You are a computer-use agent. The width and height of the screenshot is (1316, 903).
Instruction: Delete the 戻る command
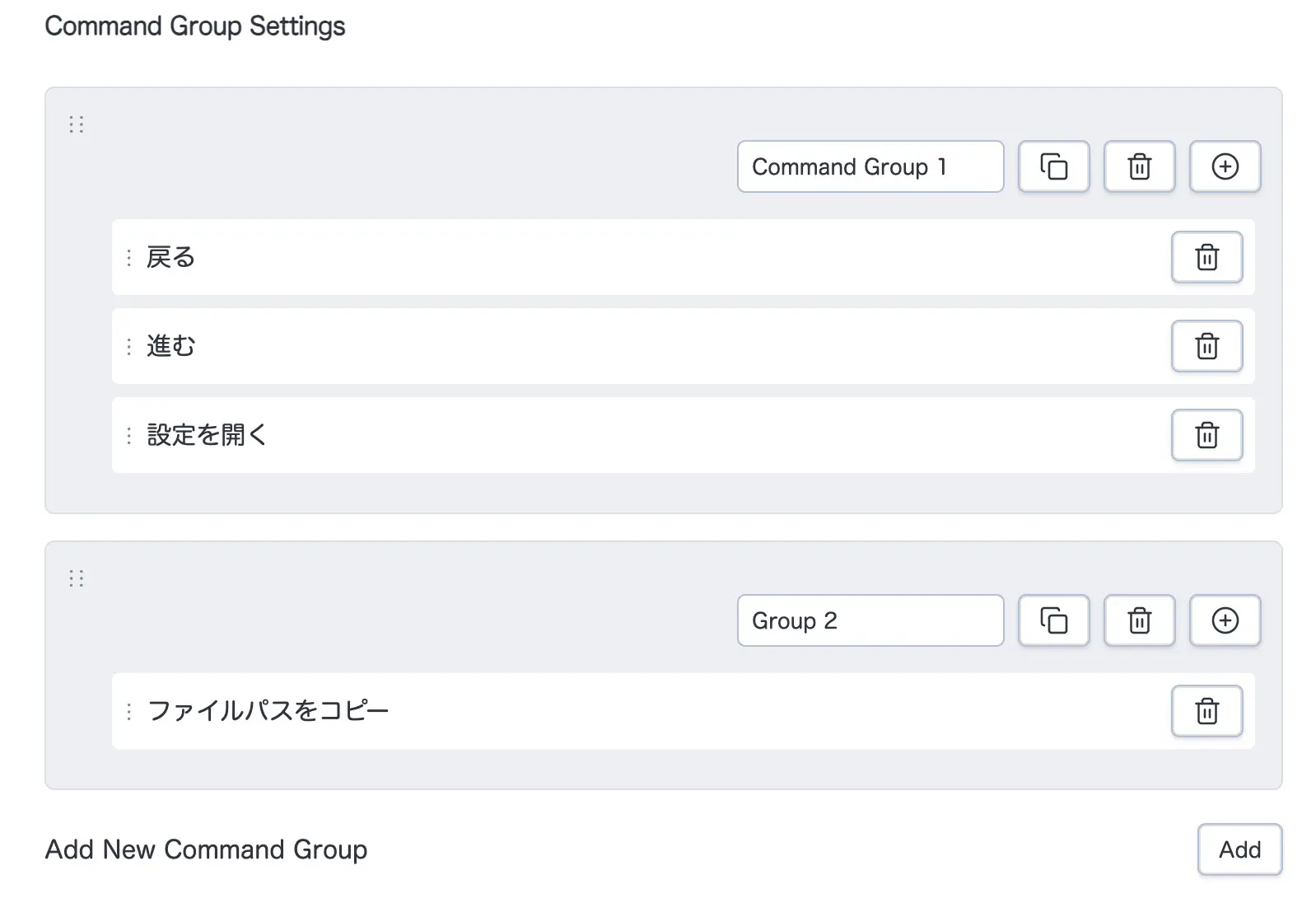coord(1206,257)
